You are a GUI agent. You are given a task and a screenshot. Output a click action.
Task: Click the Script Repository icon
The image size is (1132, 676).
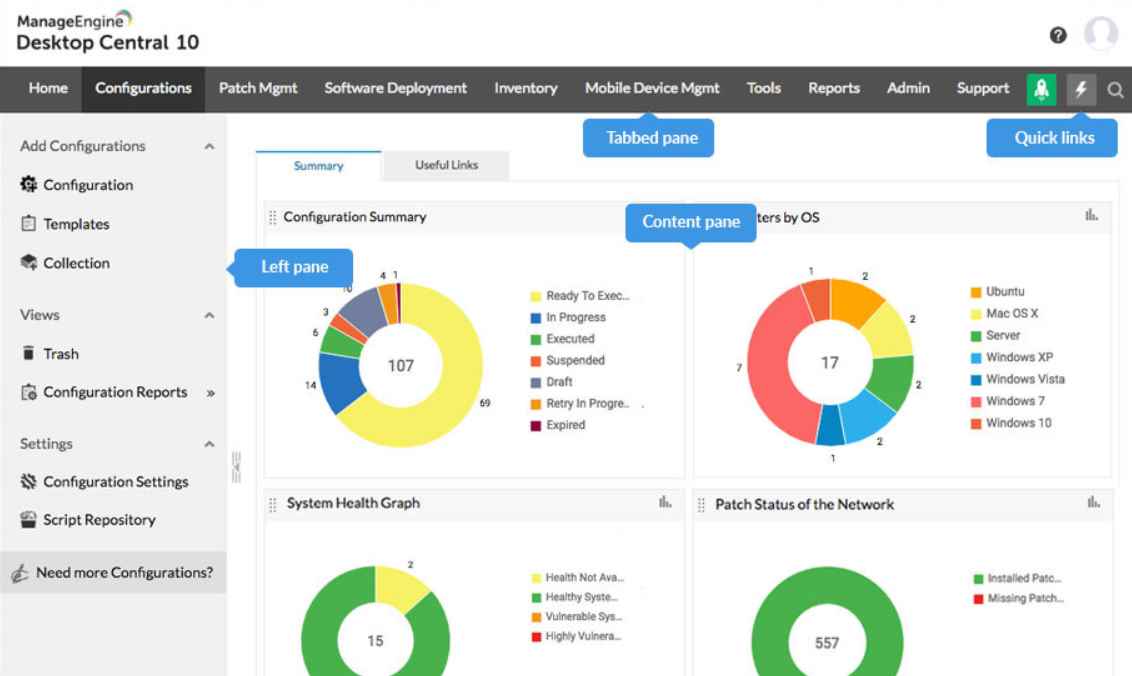click(28, 519)
